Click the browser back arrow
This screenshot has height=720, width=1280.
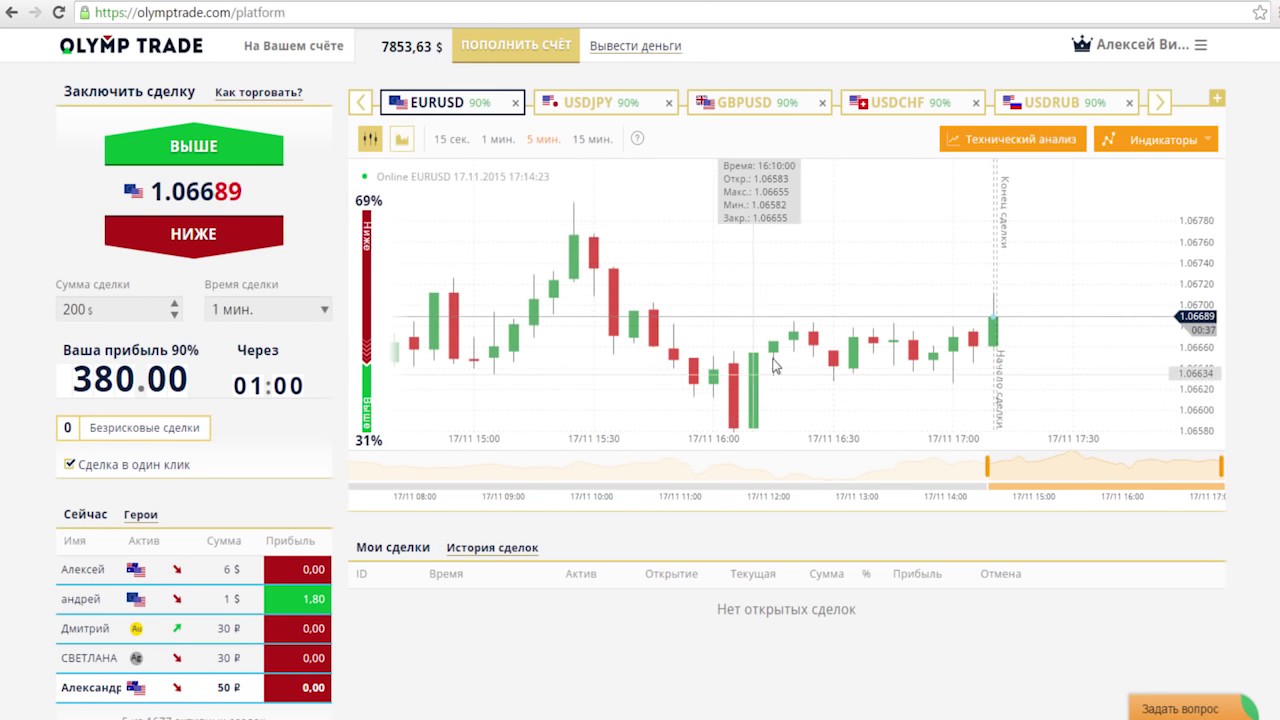pyautogui.click(x=12, y=13)
